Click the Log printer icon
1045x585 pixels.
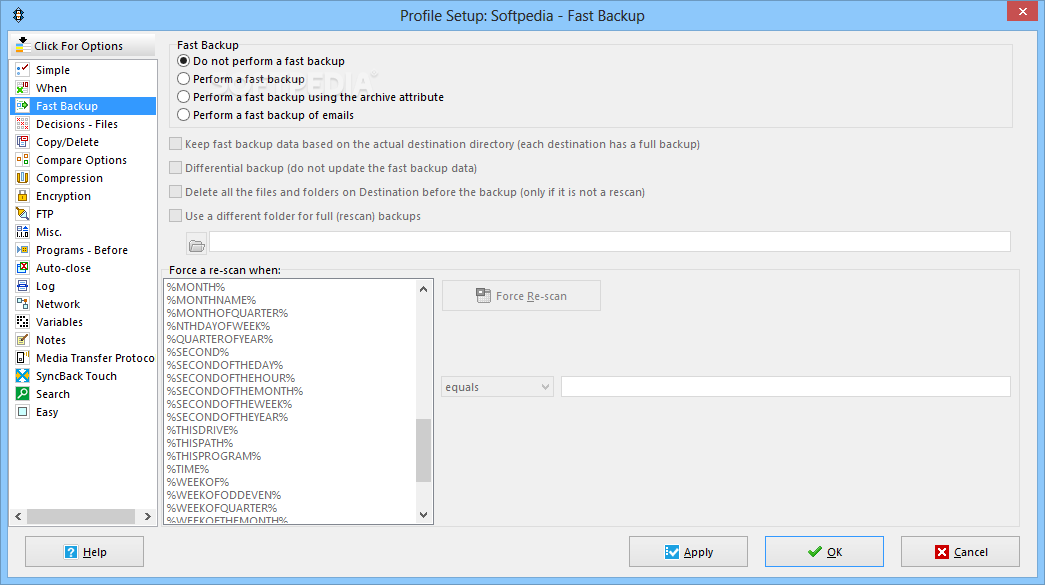(x=23, y=285)
